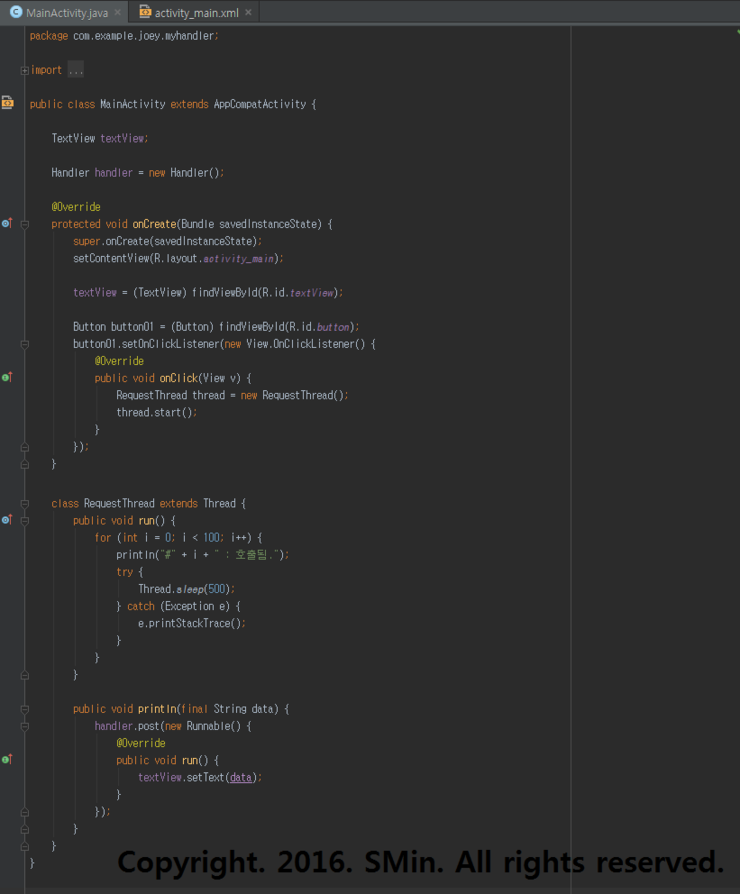Switch to the MainActivity.java tab

[63, 12]
